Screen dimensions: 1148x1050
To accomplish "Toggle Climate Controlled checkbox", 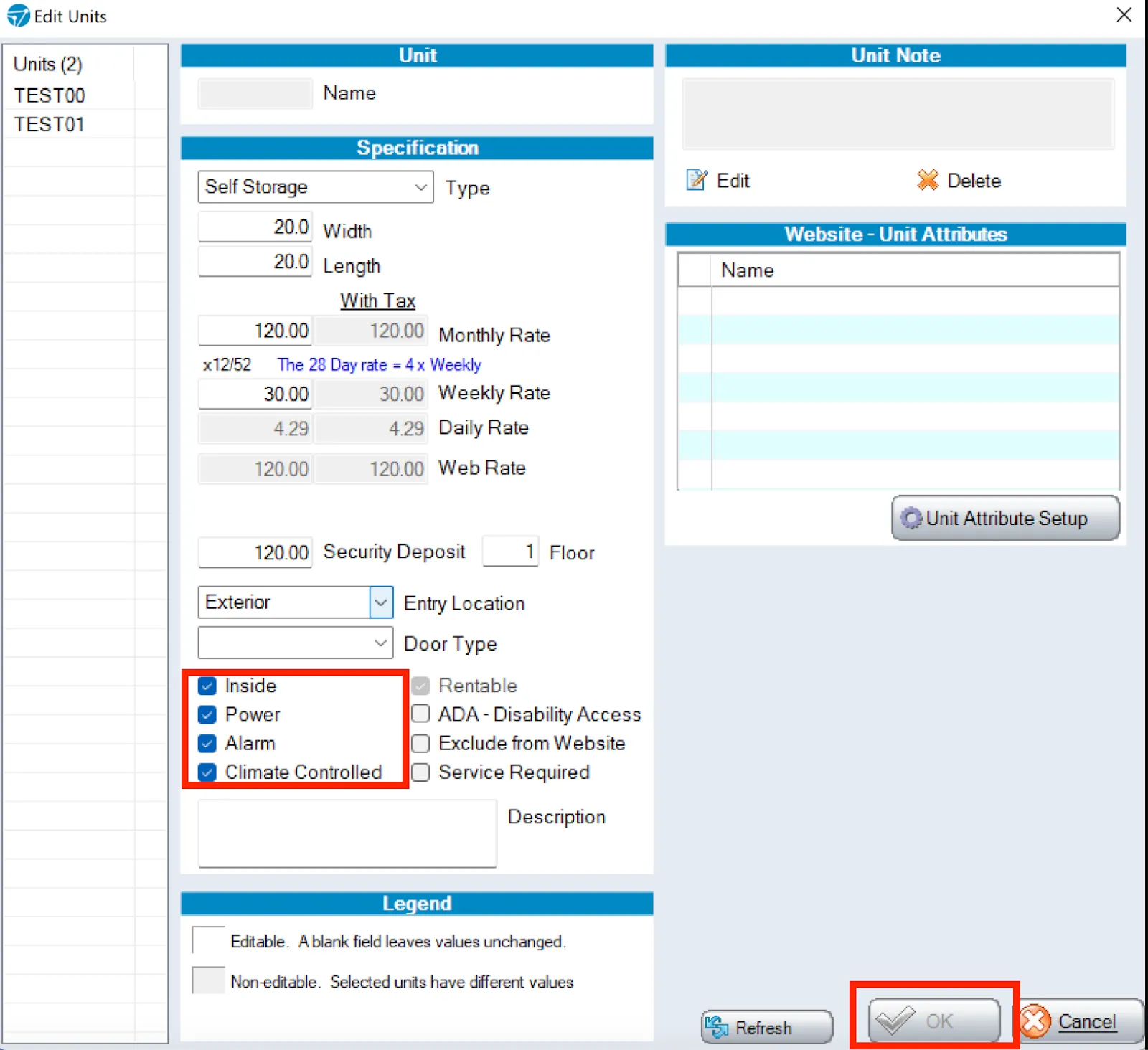I will pyautogui.click(x=207, y=772).
